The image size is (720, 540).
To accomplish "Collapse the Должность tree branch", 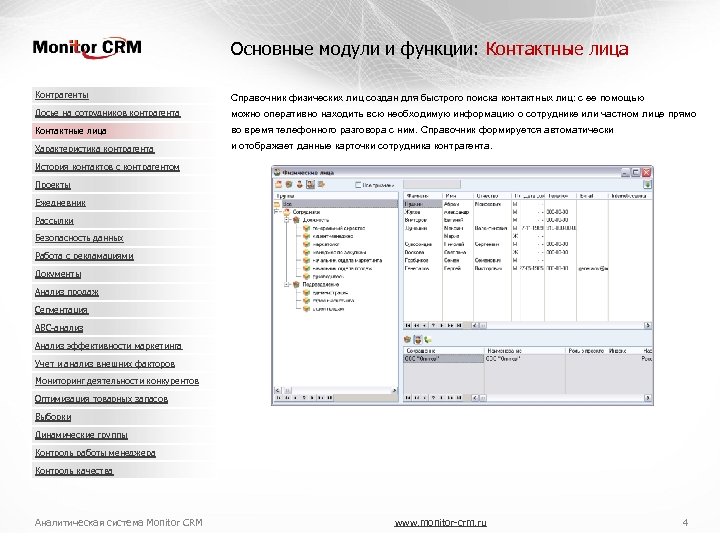I will pyautogui.click(x=287, y=220).
